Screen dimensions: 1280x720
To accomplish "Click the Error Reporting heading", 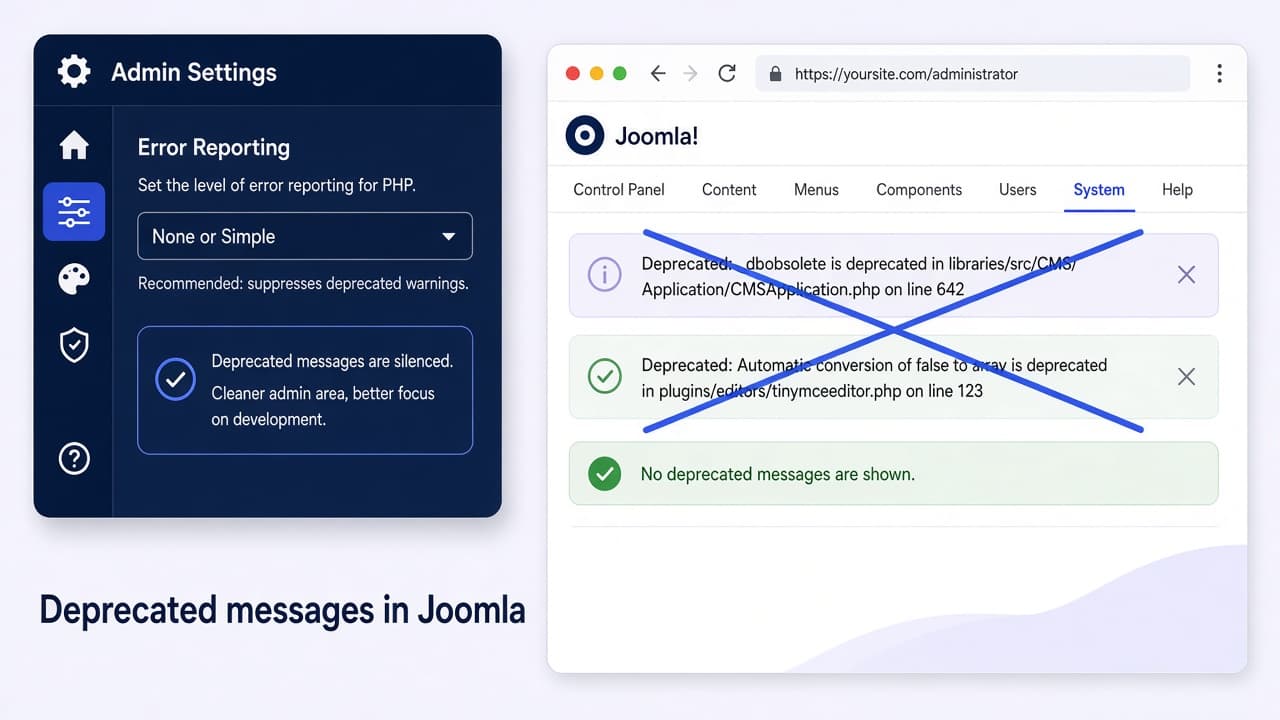I will (213, 147).
